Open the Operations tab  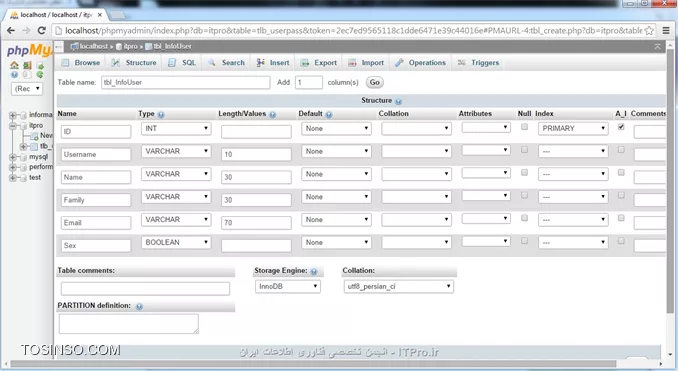[x=420, y=63]
